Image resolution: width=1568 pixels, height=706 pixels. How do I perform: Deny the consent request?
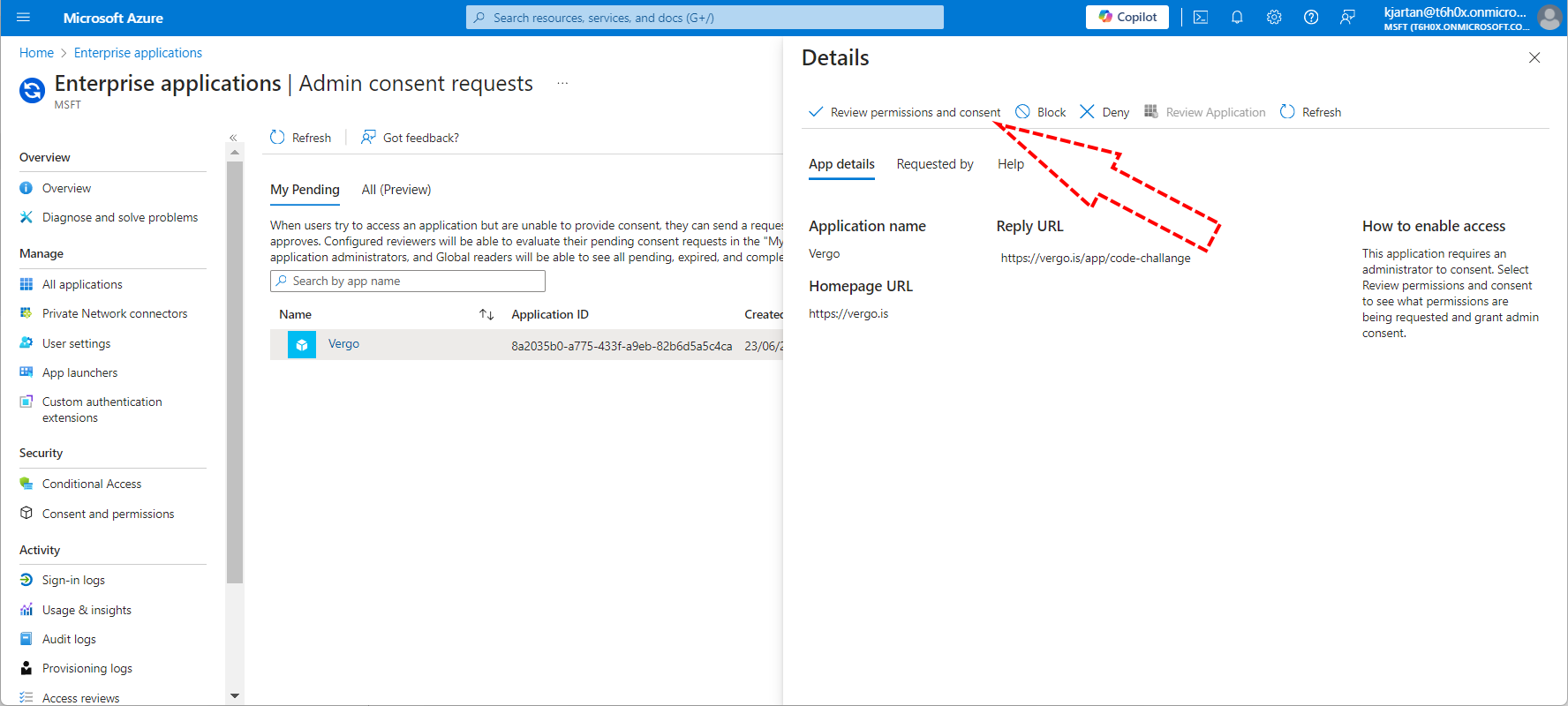click(x=1104, y=112)
